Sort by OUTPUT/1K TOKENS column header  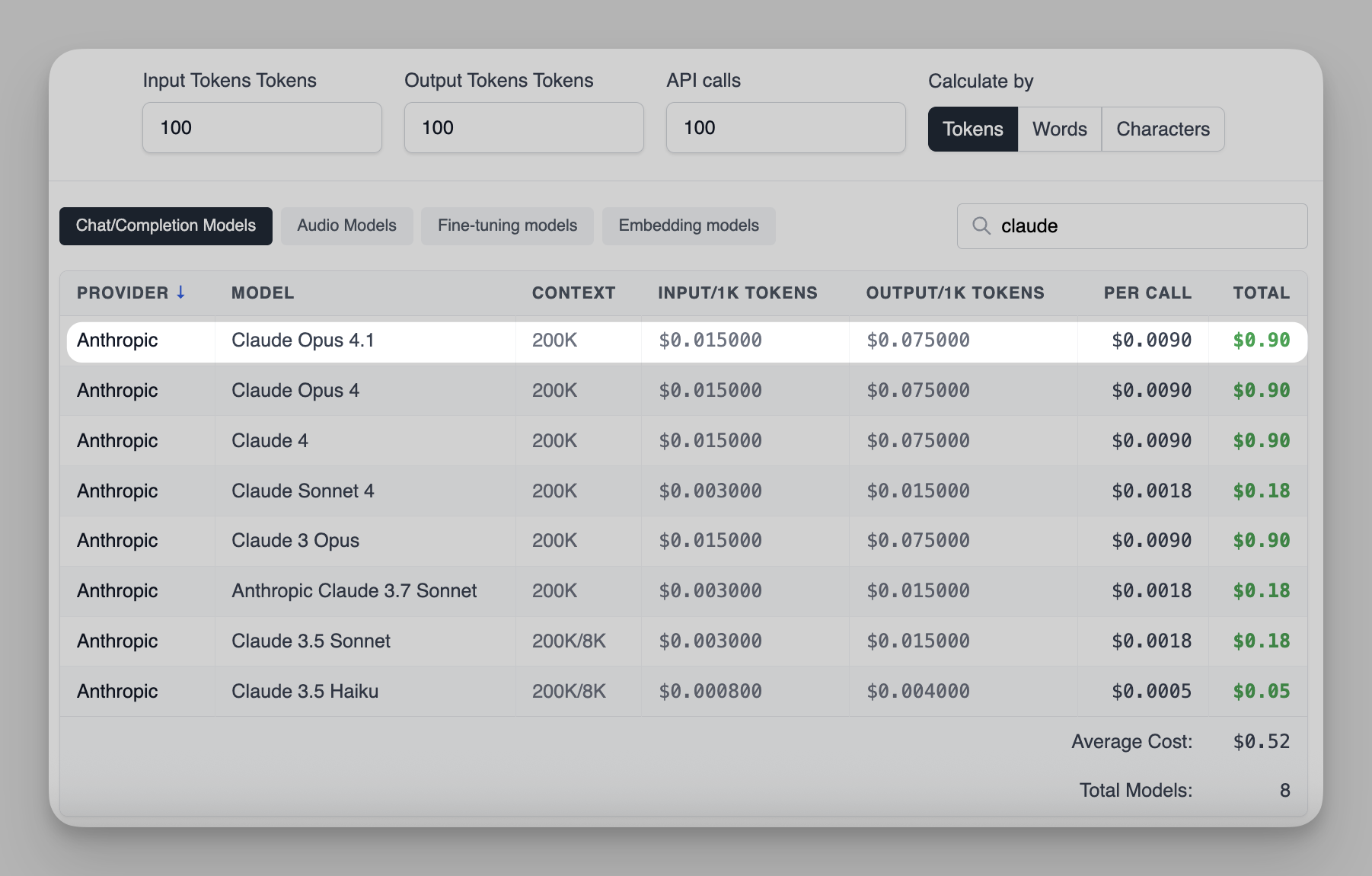[x=955, y=293]
